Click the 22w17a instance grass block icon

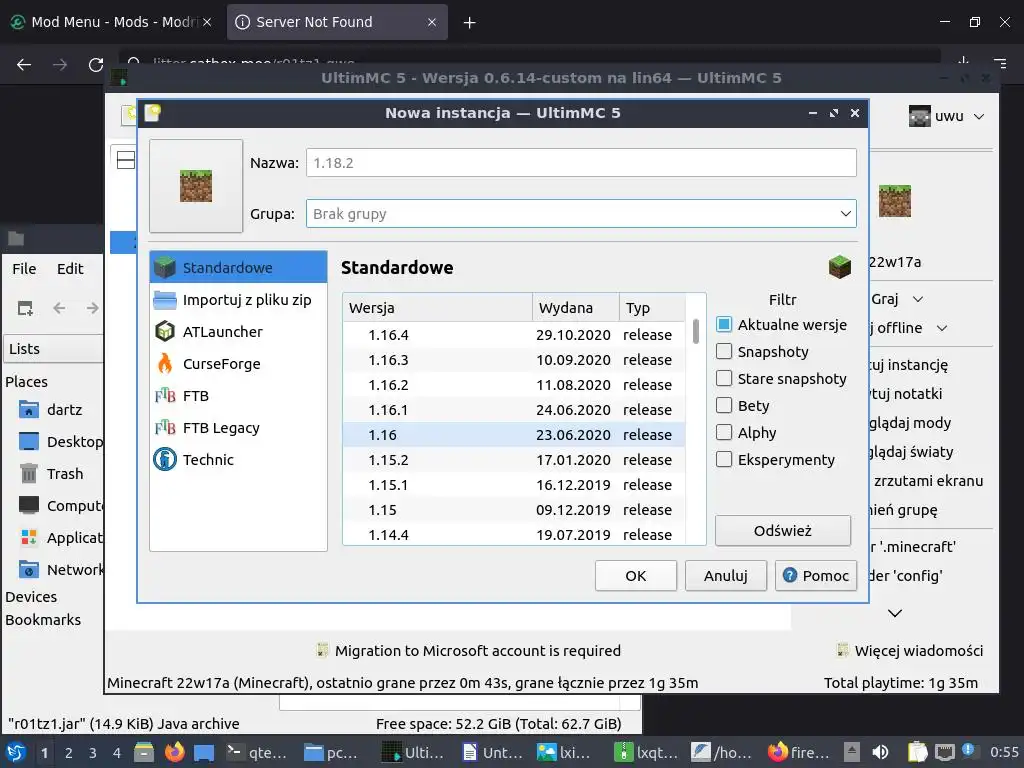(x=895, y=201)
